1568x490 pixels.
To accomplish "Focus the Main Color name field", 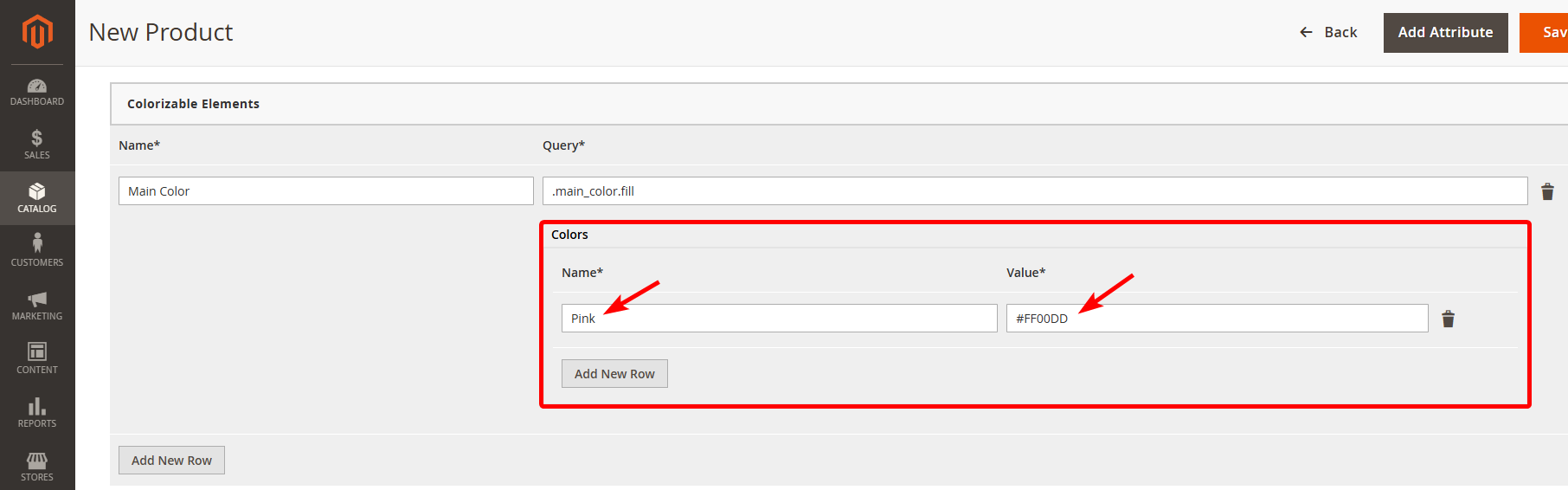I will coord(325,191).
